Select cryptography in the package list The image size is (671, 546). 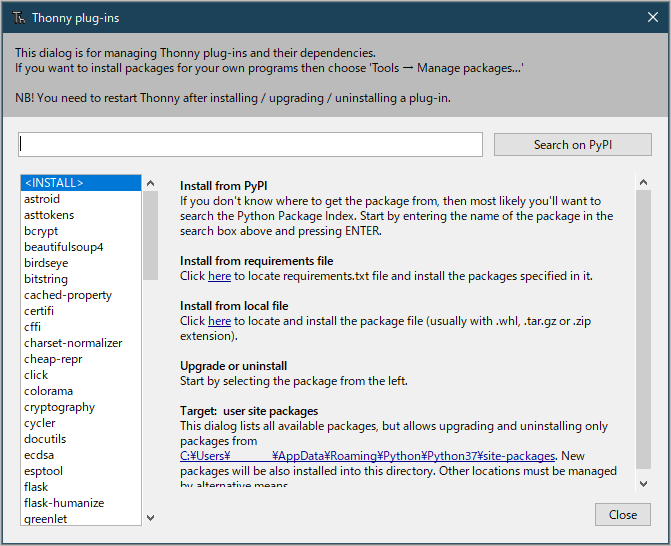80,407
